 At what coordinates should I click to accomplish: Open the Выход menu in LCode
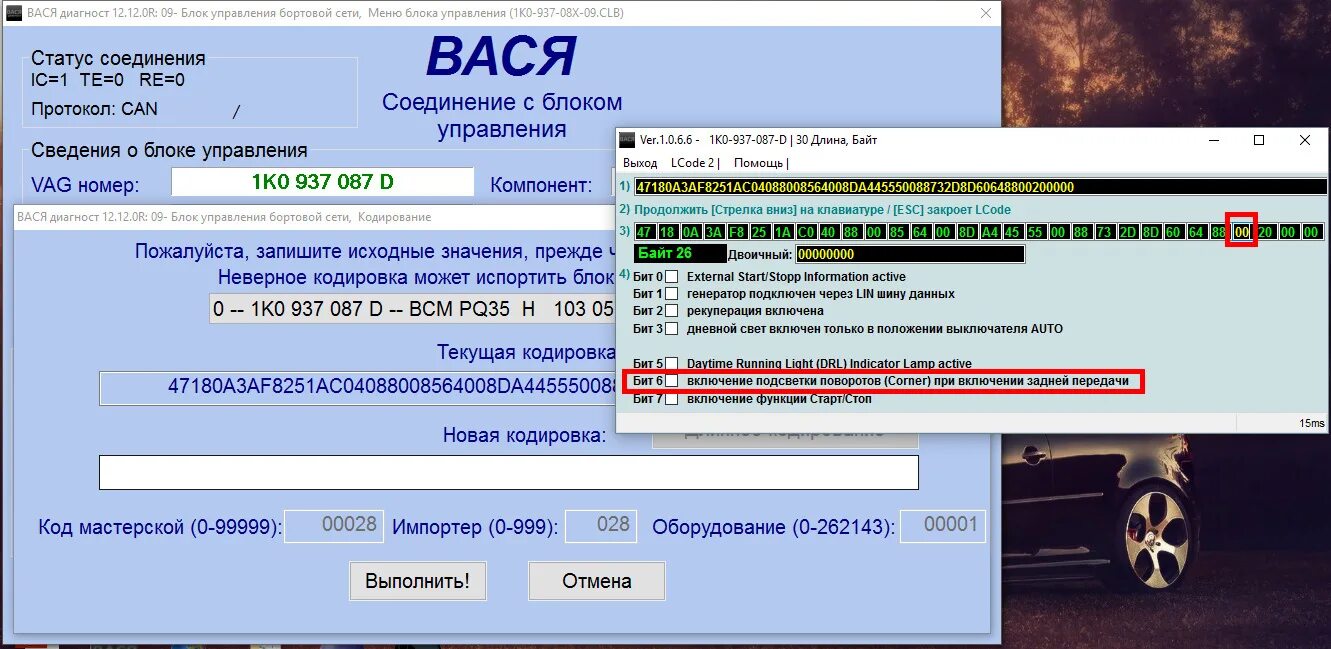640,163
